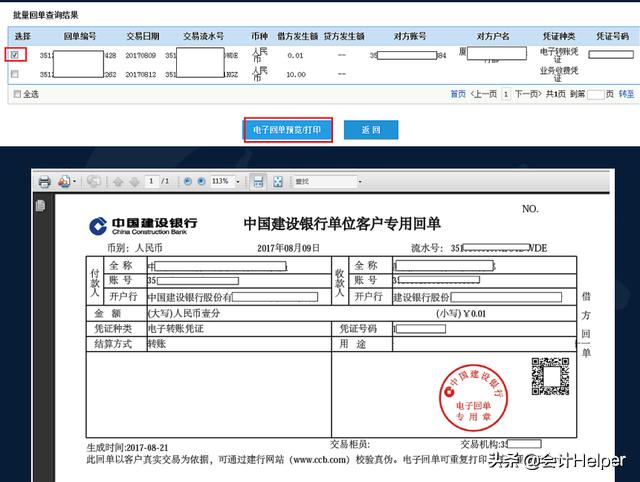Click the 回单编号 column header
The image size is (640, 482).
click(80, 36)
